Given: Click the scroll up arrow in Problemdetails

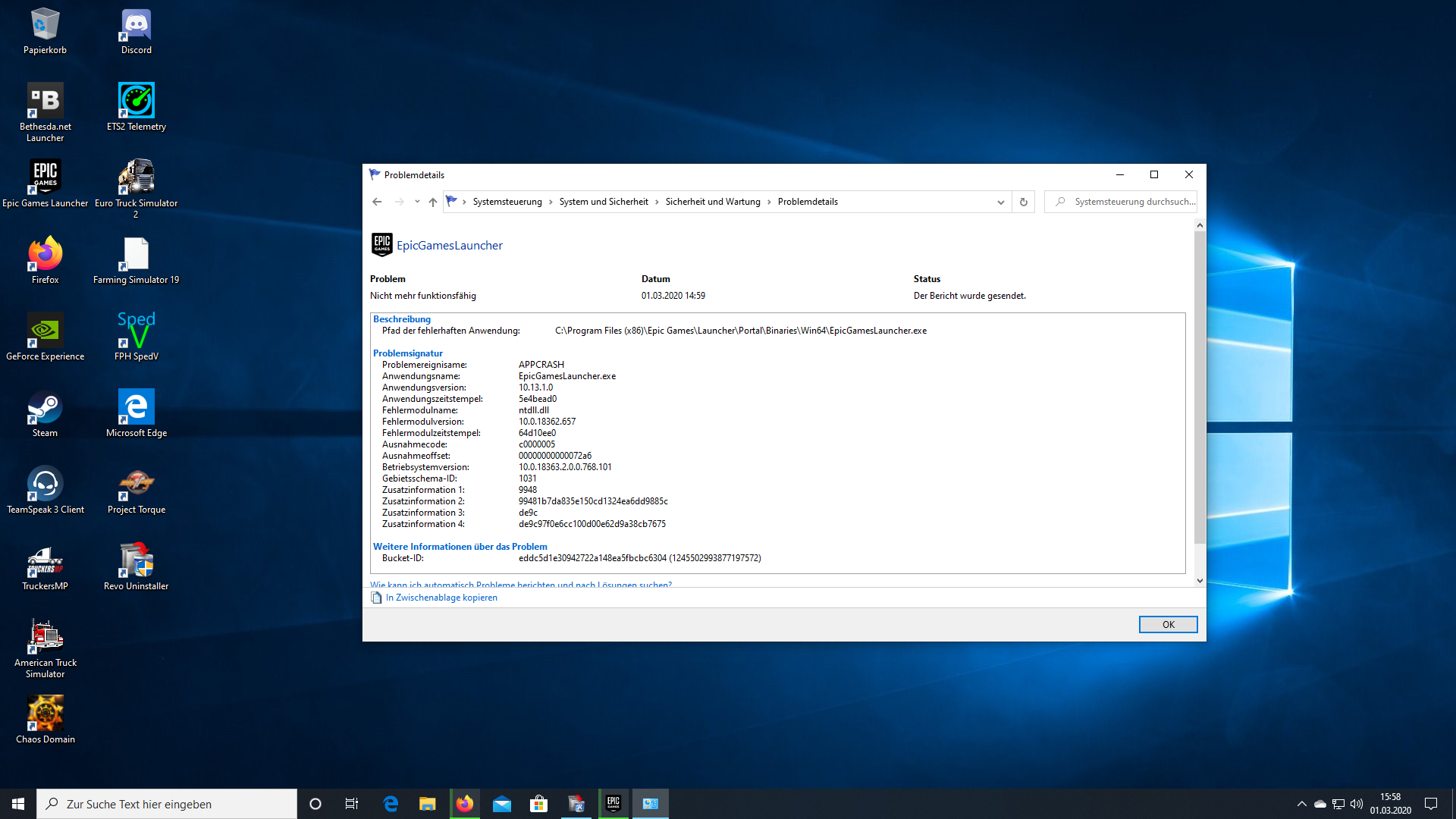Looking at the screenshot, I should tap(1200, 225).
